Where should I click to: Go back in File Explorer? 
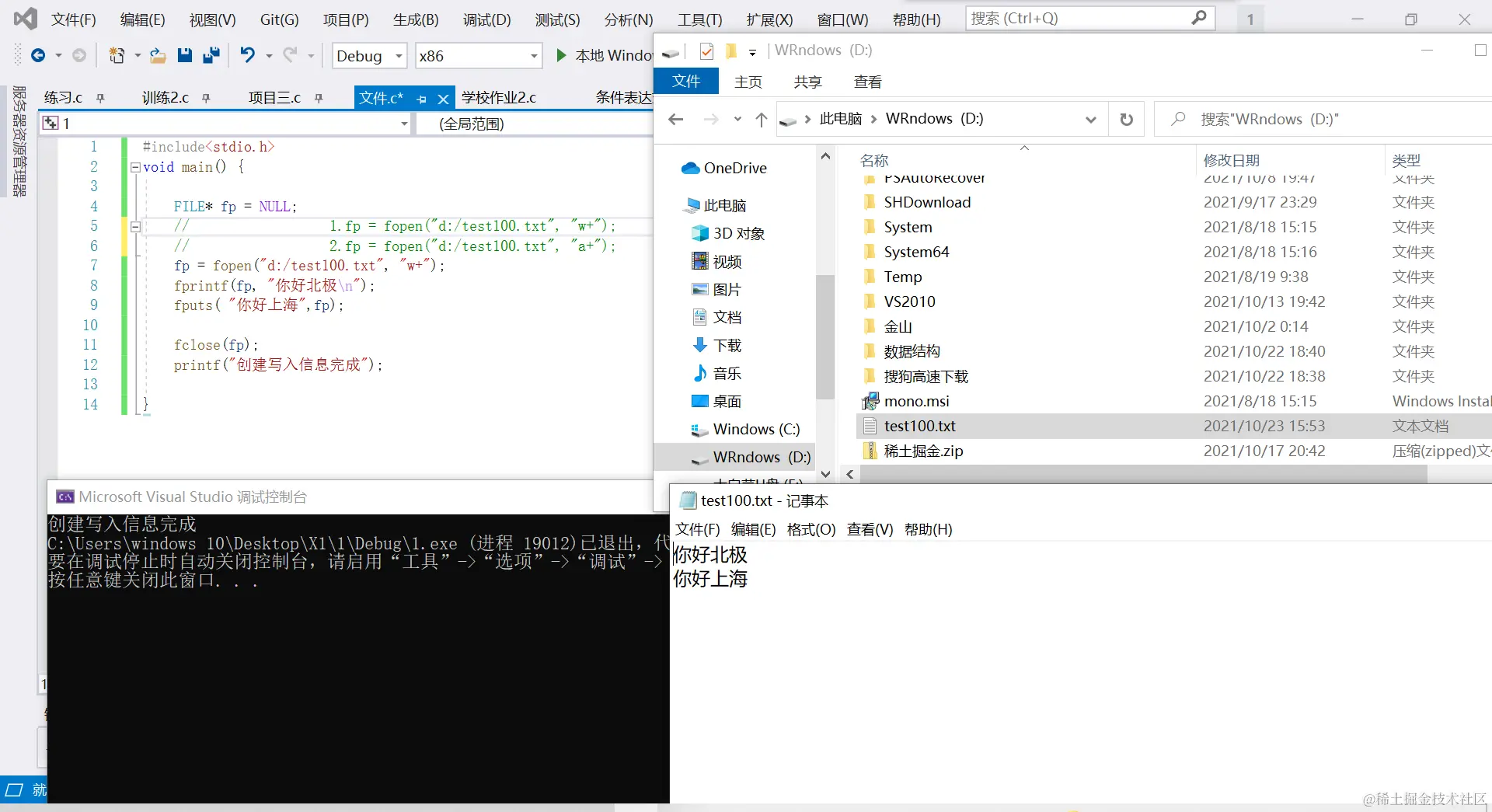point(676,119)
